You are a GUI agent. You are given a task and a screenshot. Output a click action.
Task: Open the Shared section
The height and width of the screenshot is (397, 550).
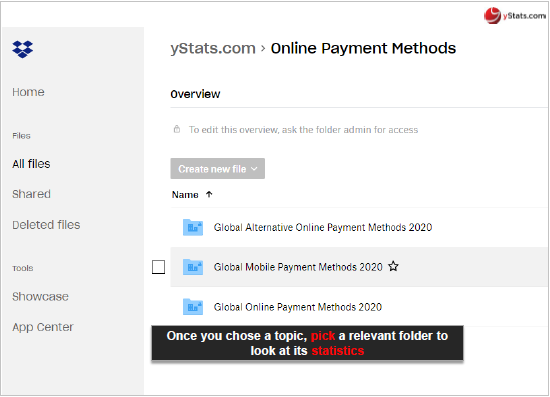tap(31, 194)
